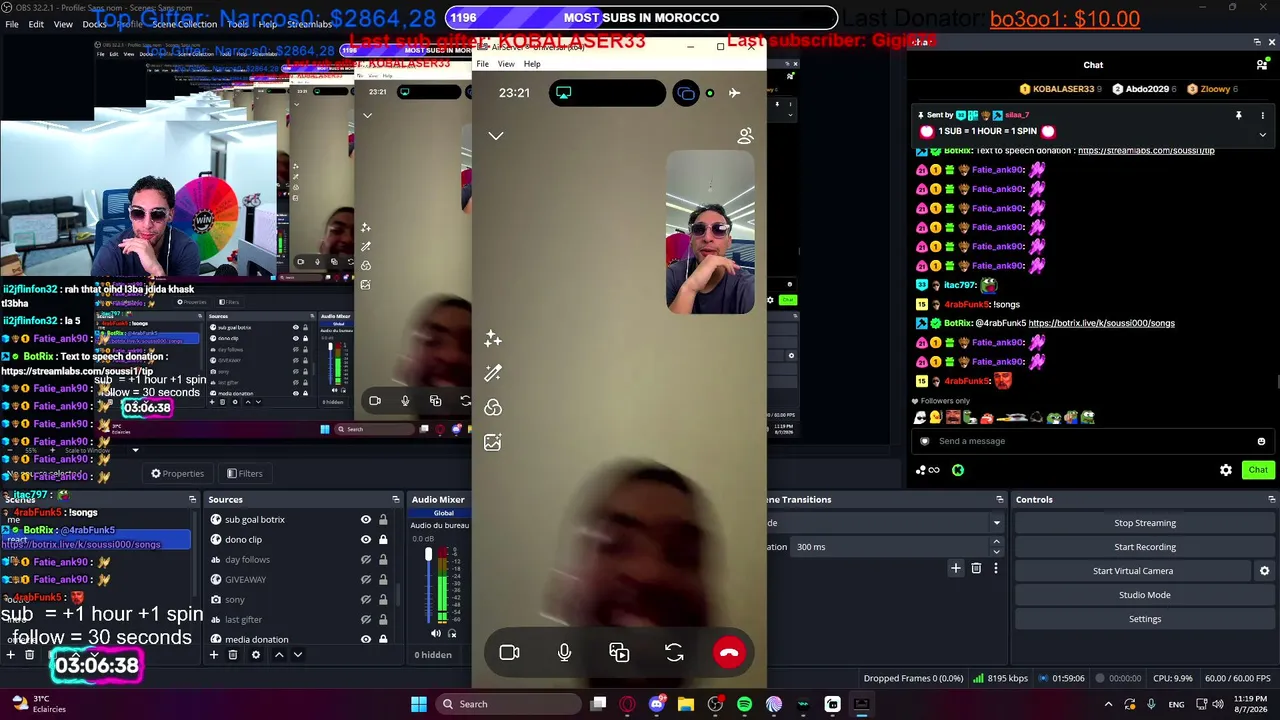This screenshot has height=720, width=1280.
Task: Mute the microphone in the call window
Action: (x=564, y=653)
